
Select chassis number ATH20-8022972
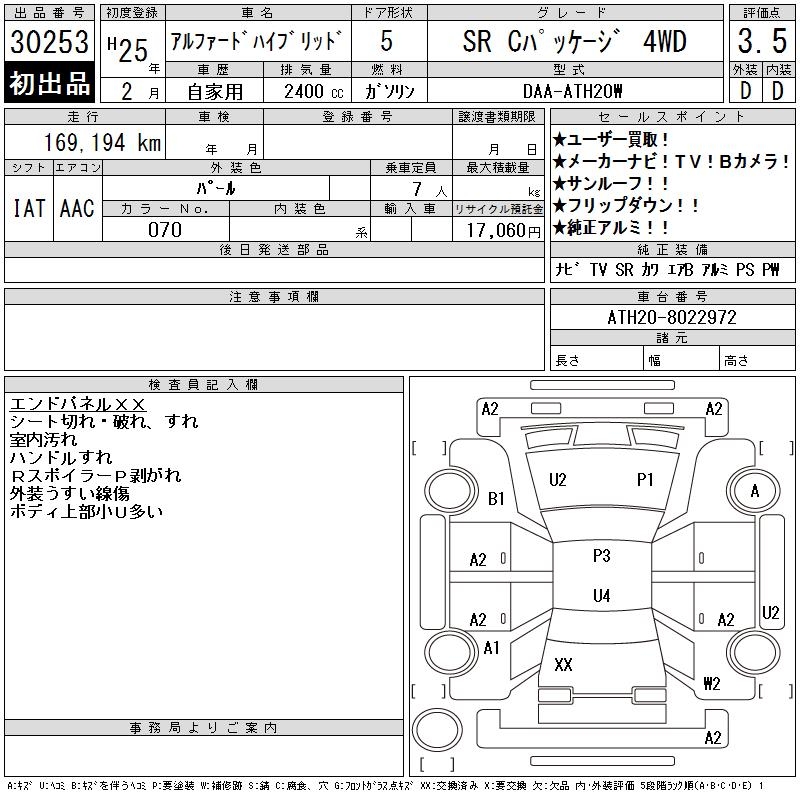tap(671, 317)
